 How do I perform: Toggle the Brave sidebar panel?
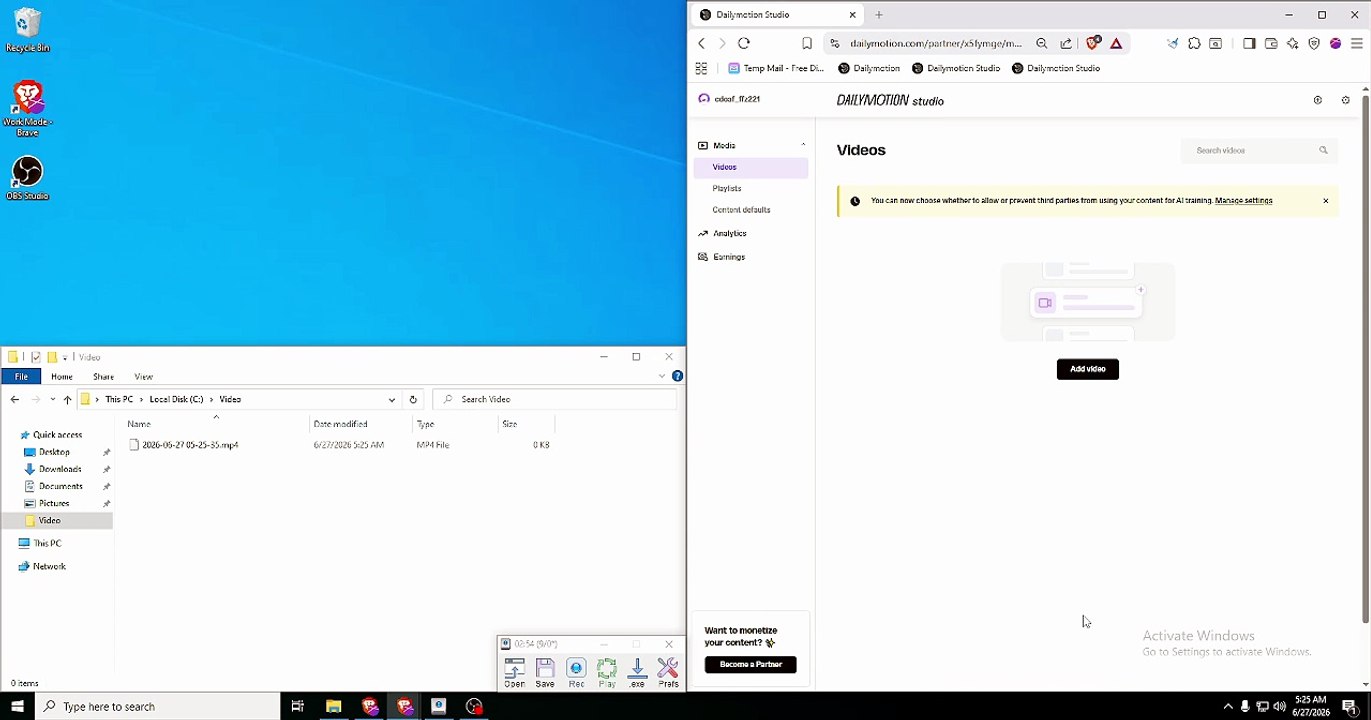pyautogui.click(x=1249, y=43)
